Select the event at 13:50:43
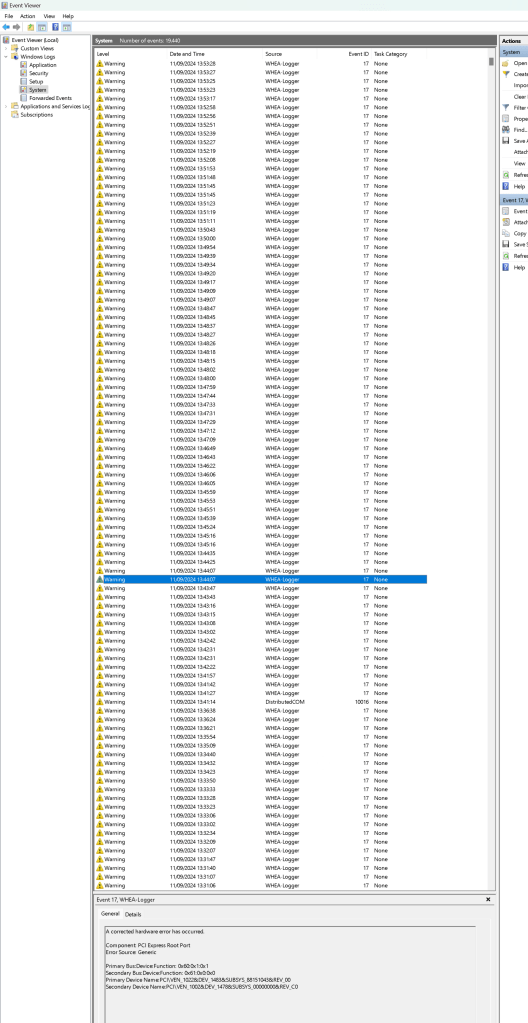The height and width of the screenshot is (1023, 528). [x=261, y=230]
